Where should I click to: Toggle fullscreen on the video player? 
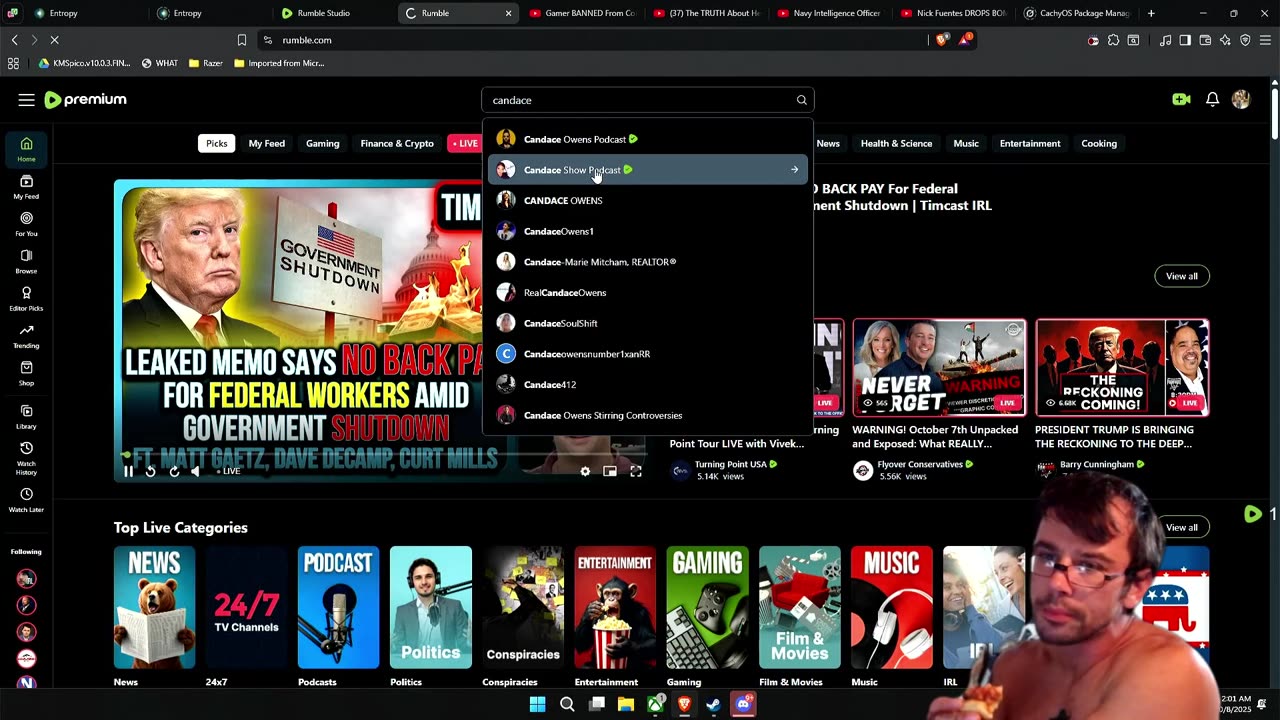click(x=635, y=471)
